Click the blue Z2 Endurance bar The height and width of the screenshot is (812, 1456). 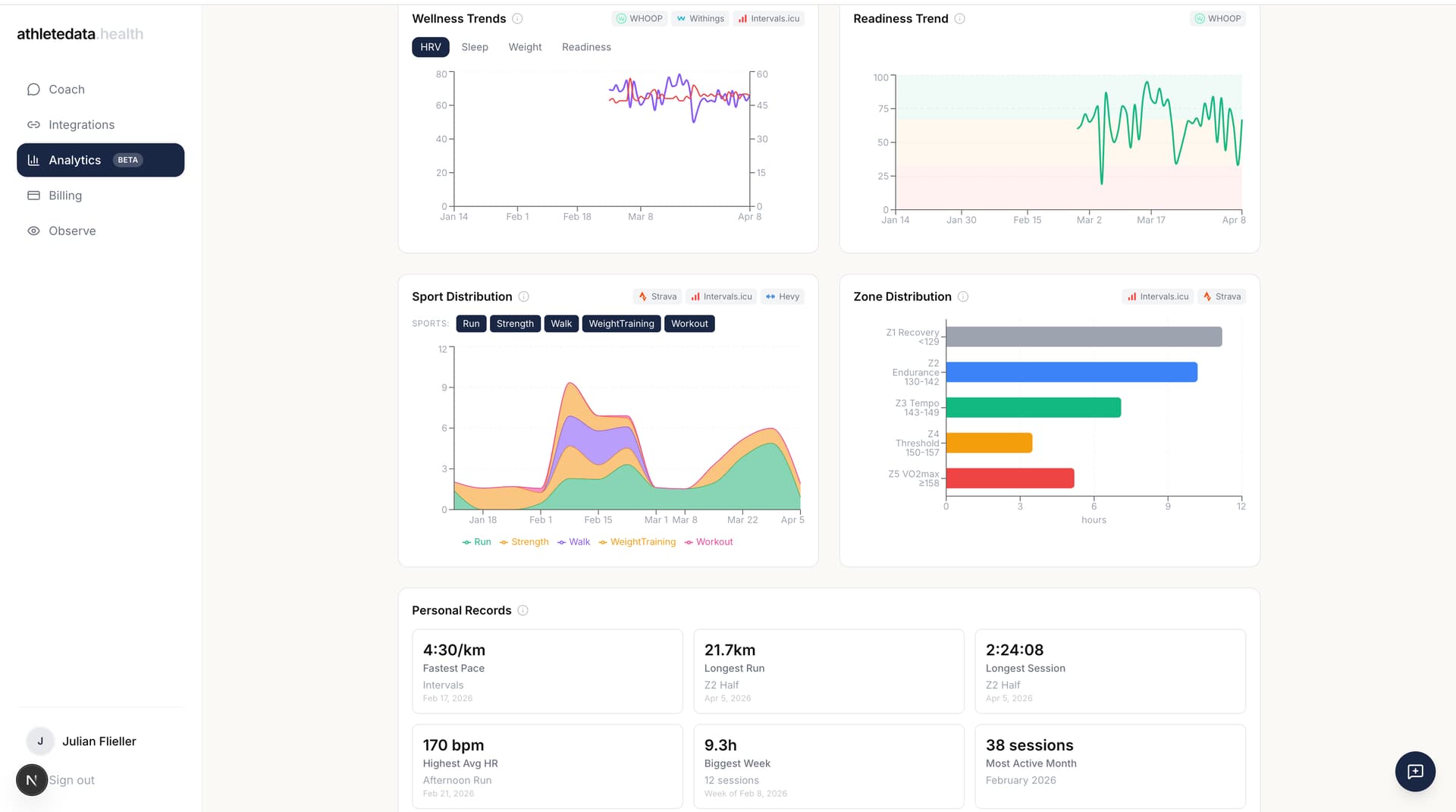(x=1071, y=372)
